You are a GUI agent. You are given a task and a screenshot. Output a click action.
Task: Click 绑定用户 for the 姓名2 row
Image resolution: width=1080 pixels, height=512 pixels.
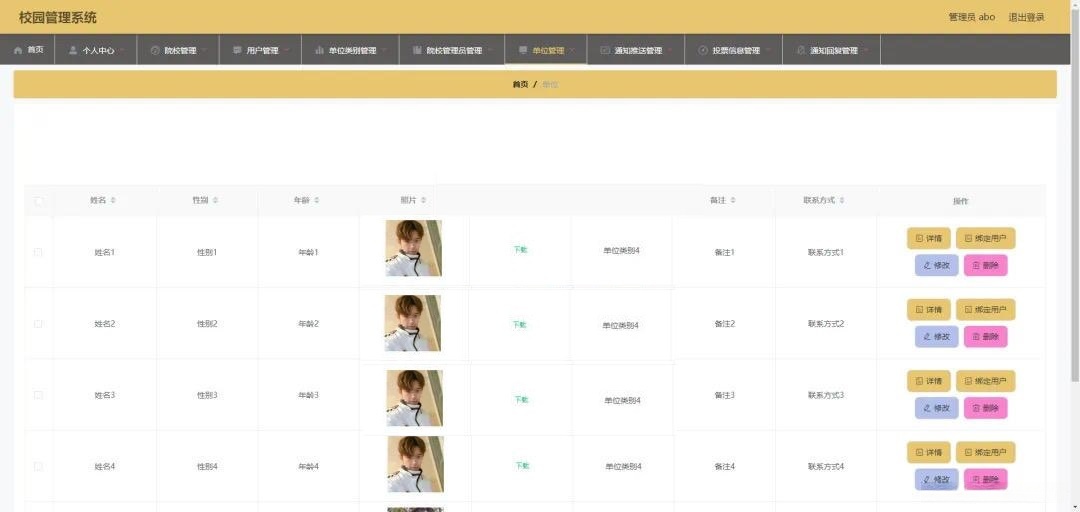986,310
